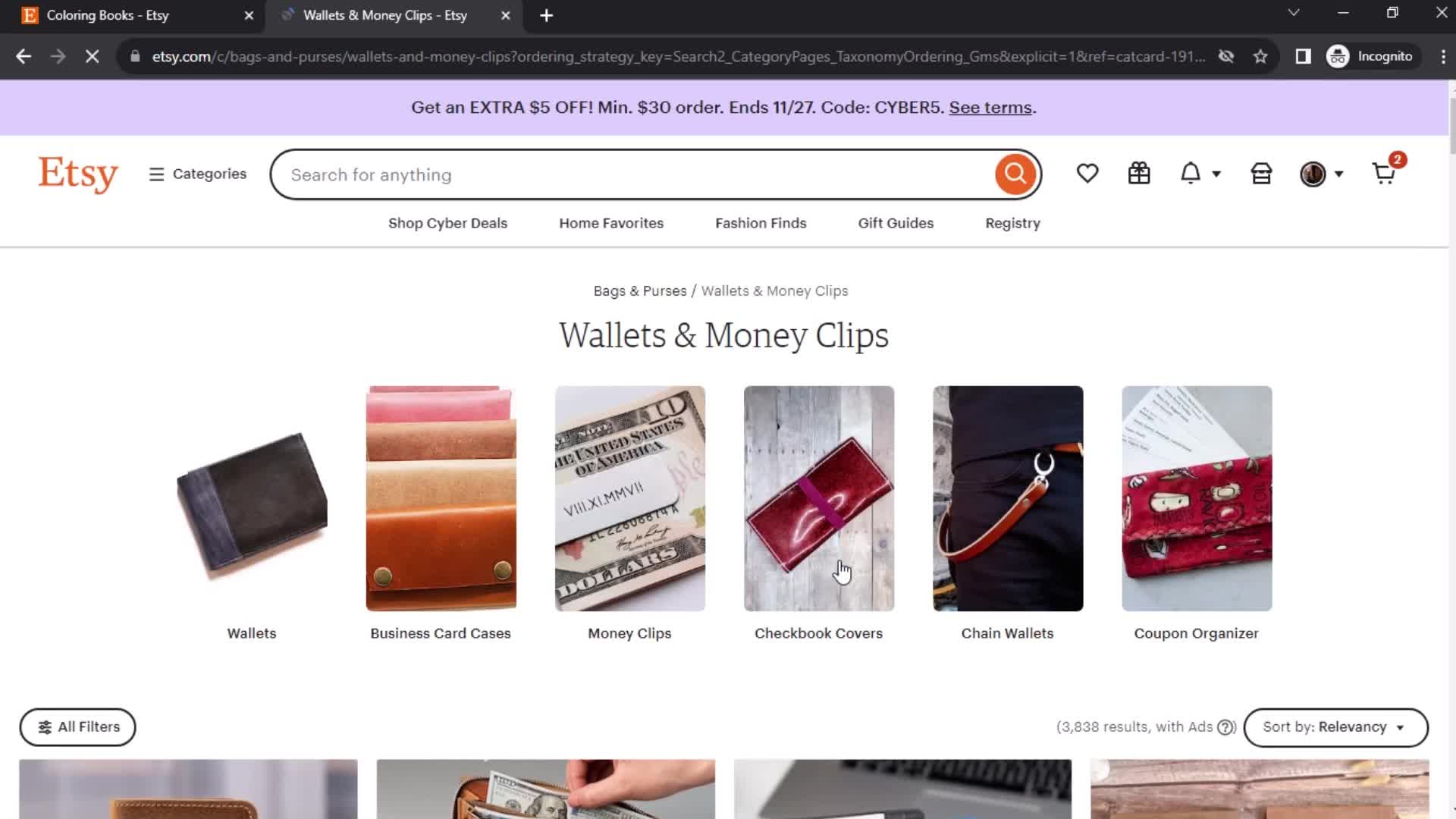The width and height of the screenshot is (1456, 819).
Task: Click the user profile account icon
Action: click(x=1314, y=174)
